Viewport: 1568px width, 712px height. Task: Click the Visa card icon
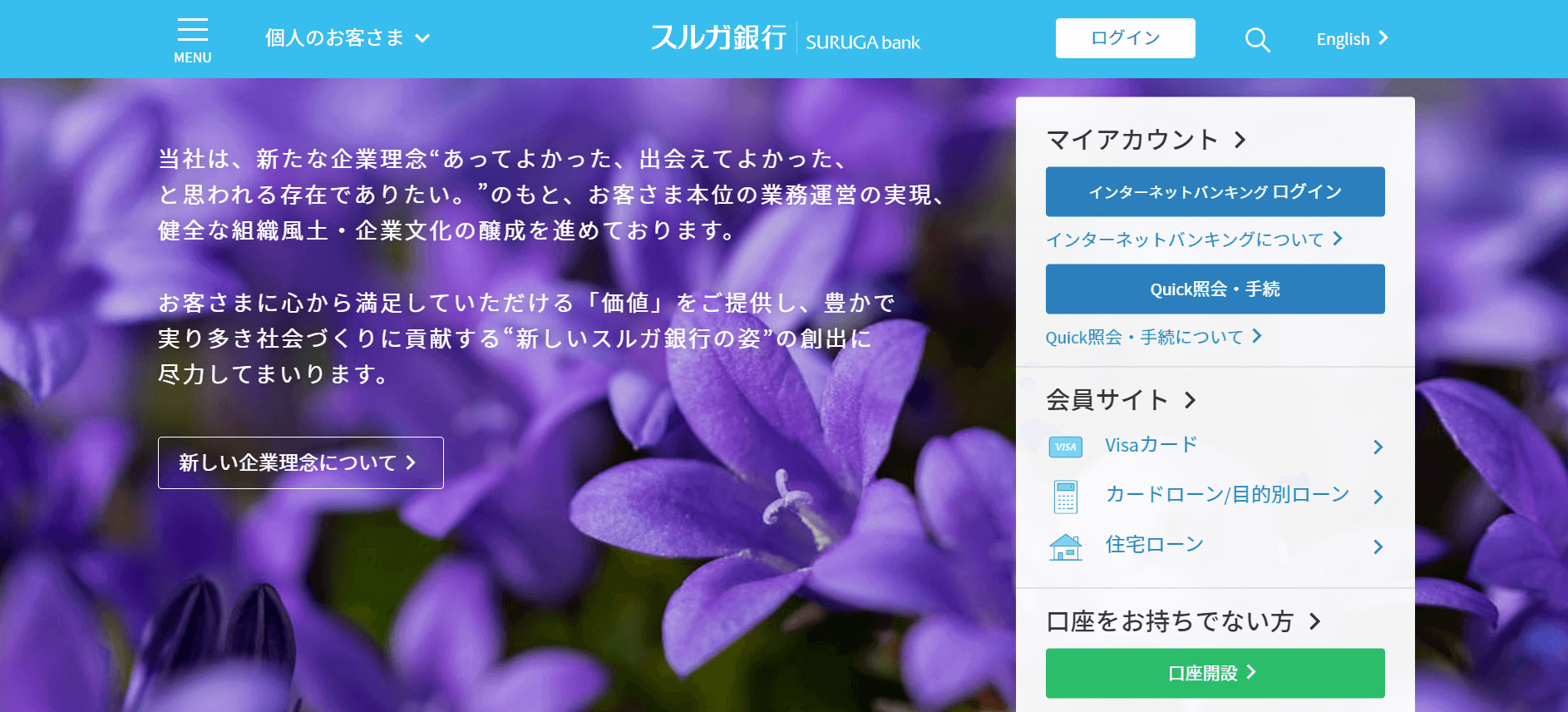1065,447
